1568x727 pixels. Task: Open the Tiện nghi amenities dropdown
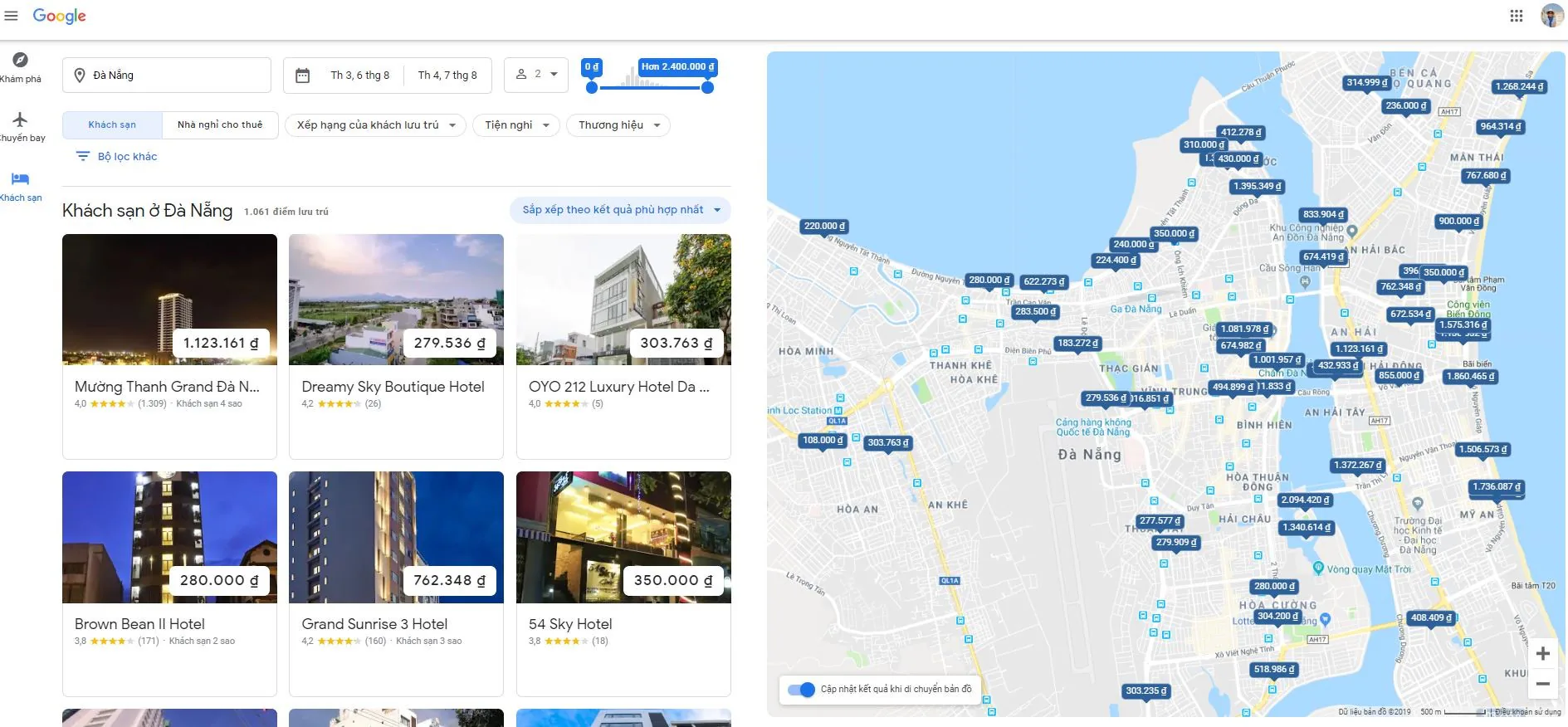(516, 125)
